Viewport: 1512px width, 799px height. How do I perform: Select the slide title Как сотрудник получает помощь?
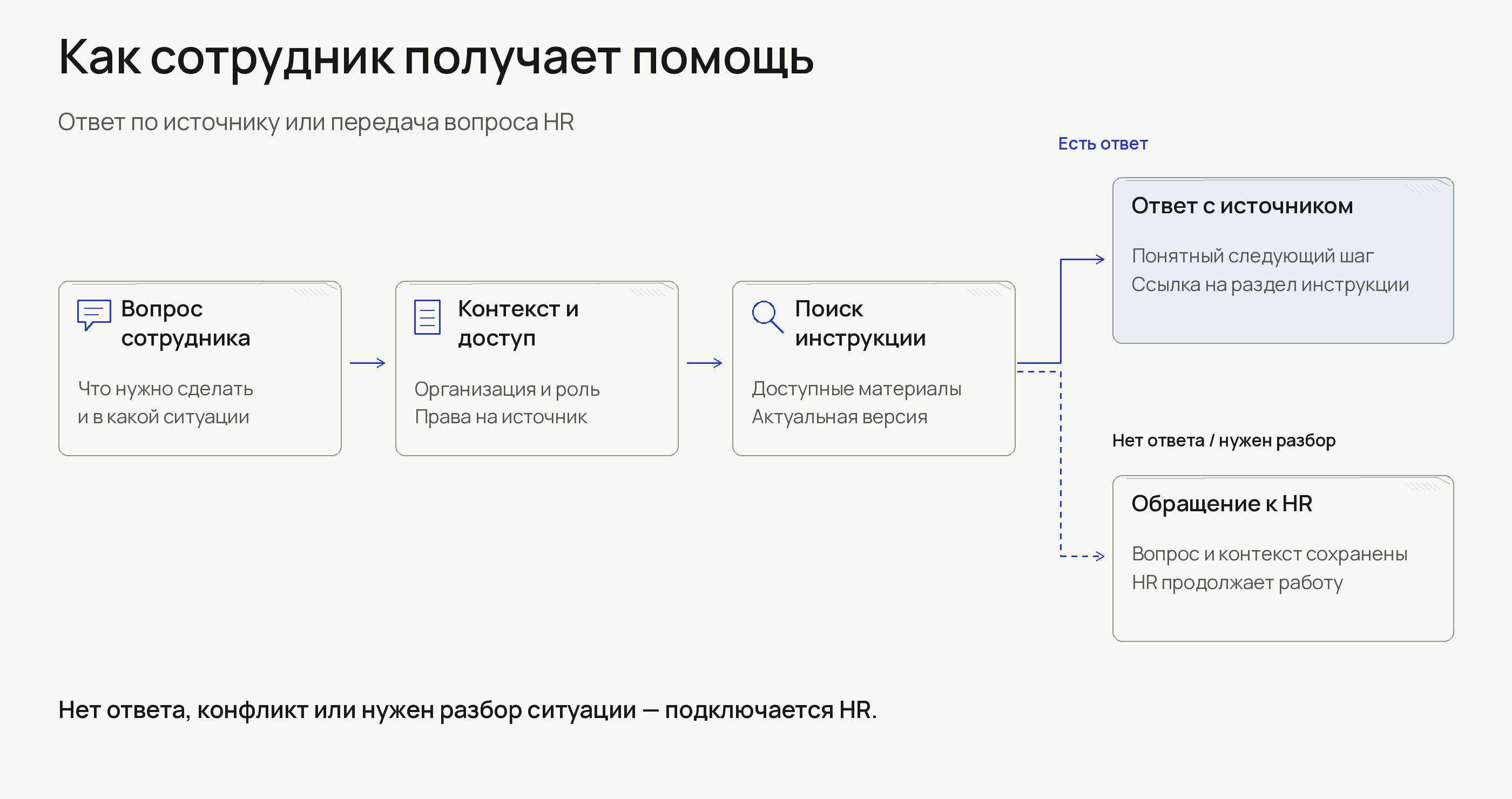436,59
